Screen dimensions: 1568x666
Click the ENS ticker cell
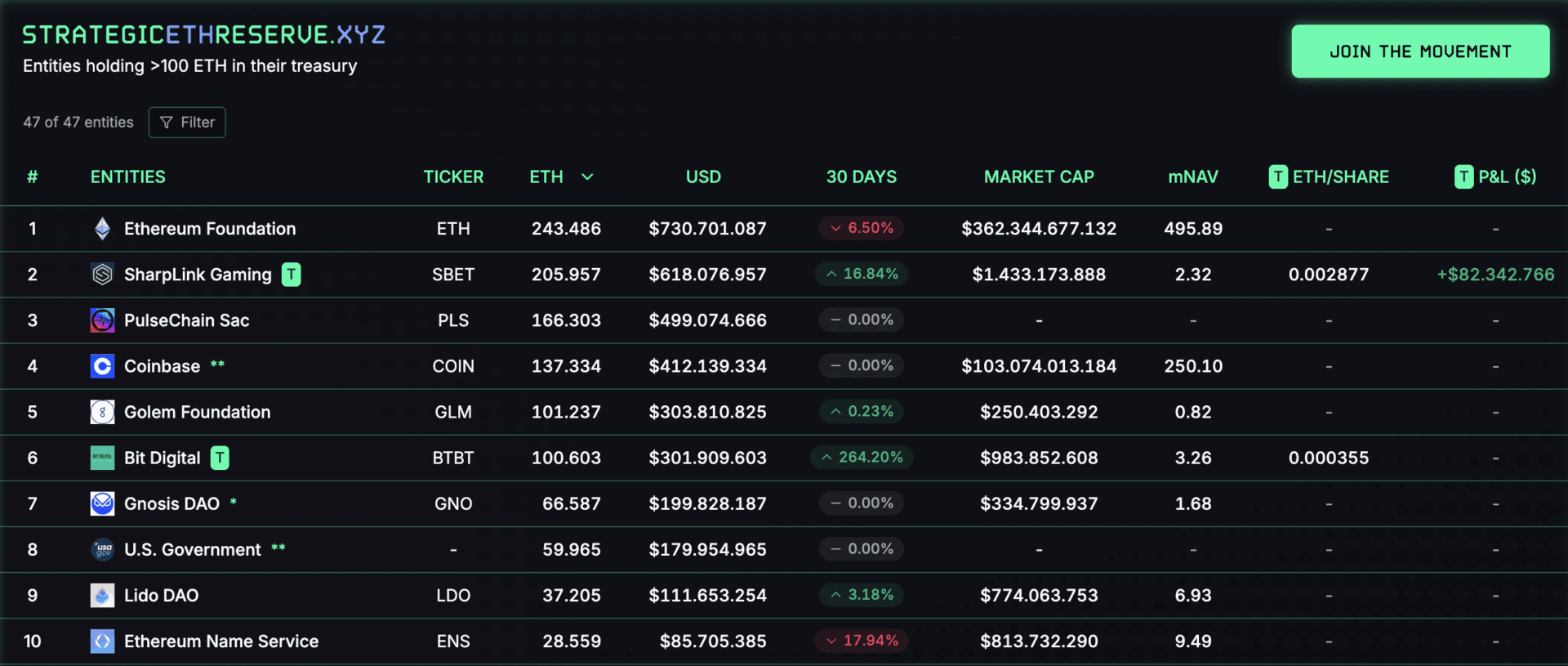[x=453, y=641]
